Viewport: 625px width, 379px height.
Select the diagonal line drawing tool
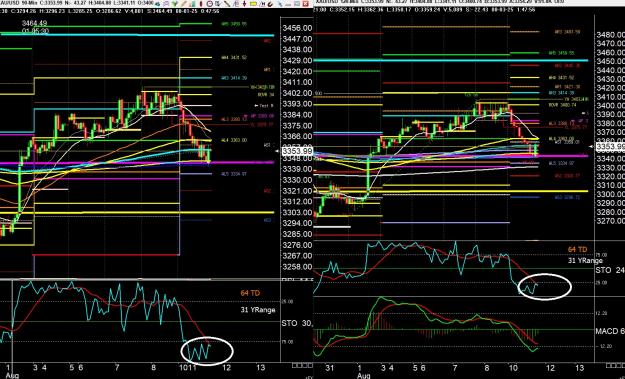[x=227, y=4]
